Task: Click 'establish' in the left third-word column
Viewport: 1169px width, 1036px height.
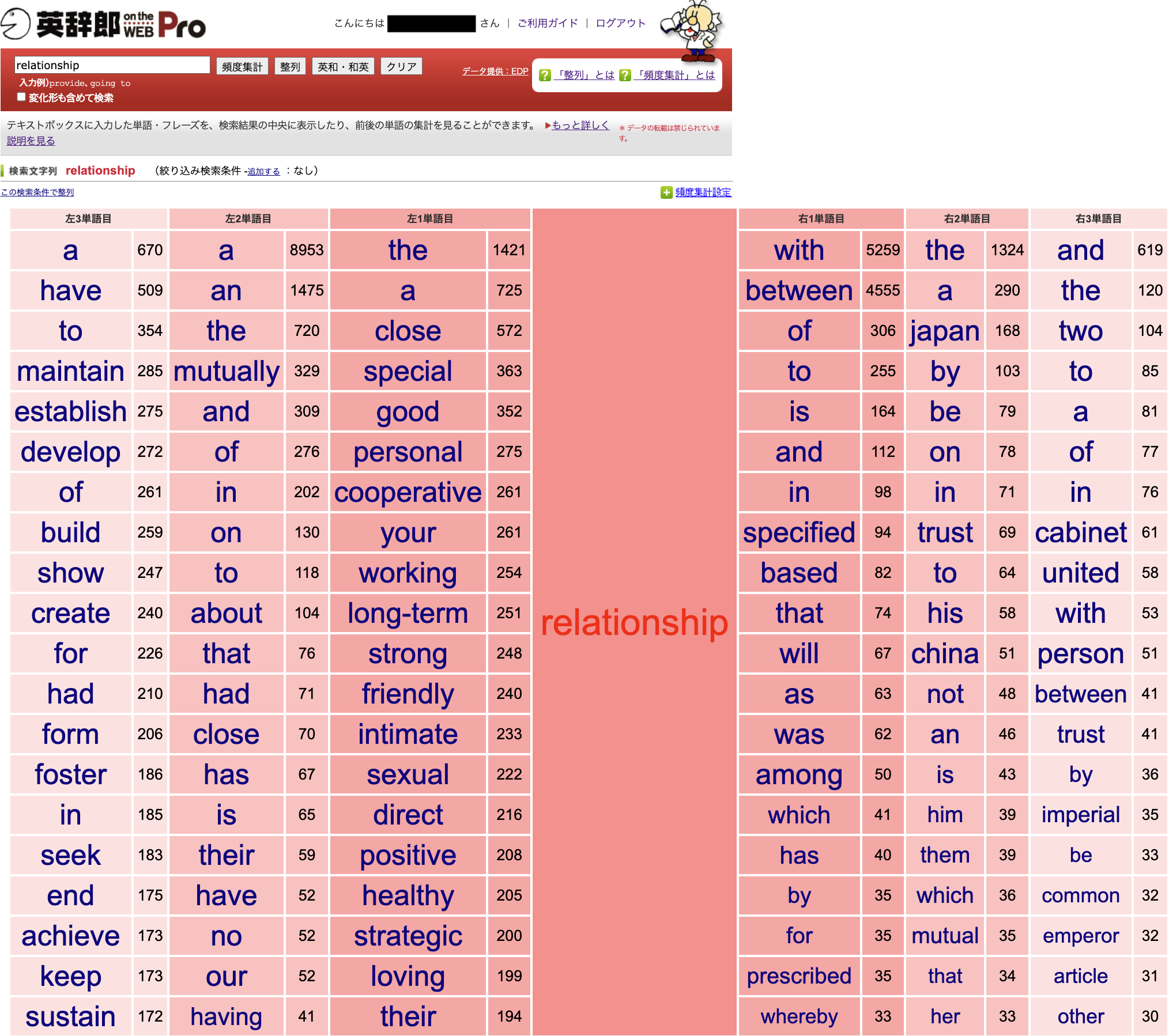Action: (x=71, y=412)
